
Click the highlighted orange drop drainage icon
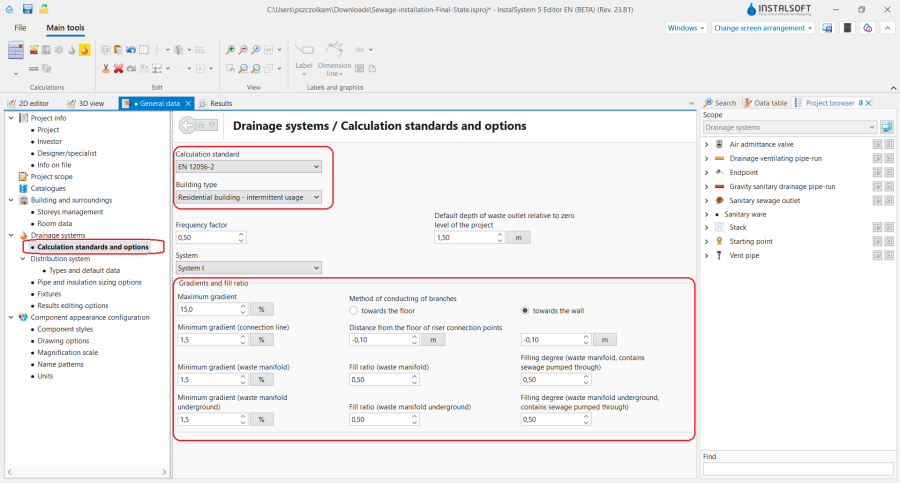point(84,50)
